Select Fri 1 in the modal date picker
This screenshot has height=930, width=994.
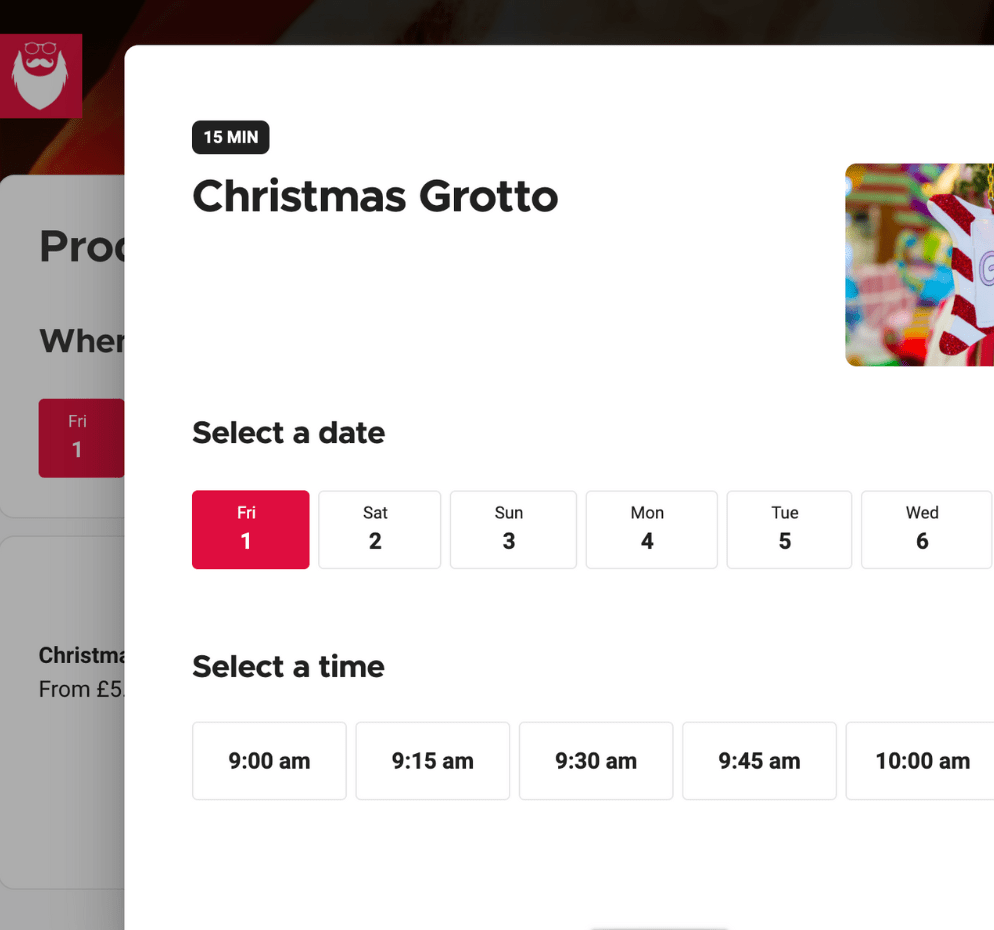250,529
